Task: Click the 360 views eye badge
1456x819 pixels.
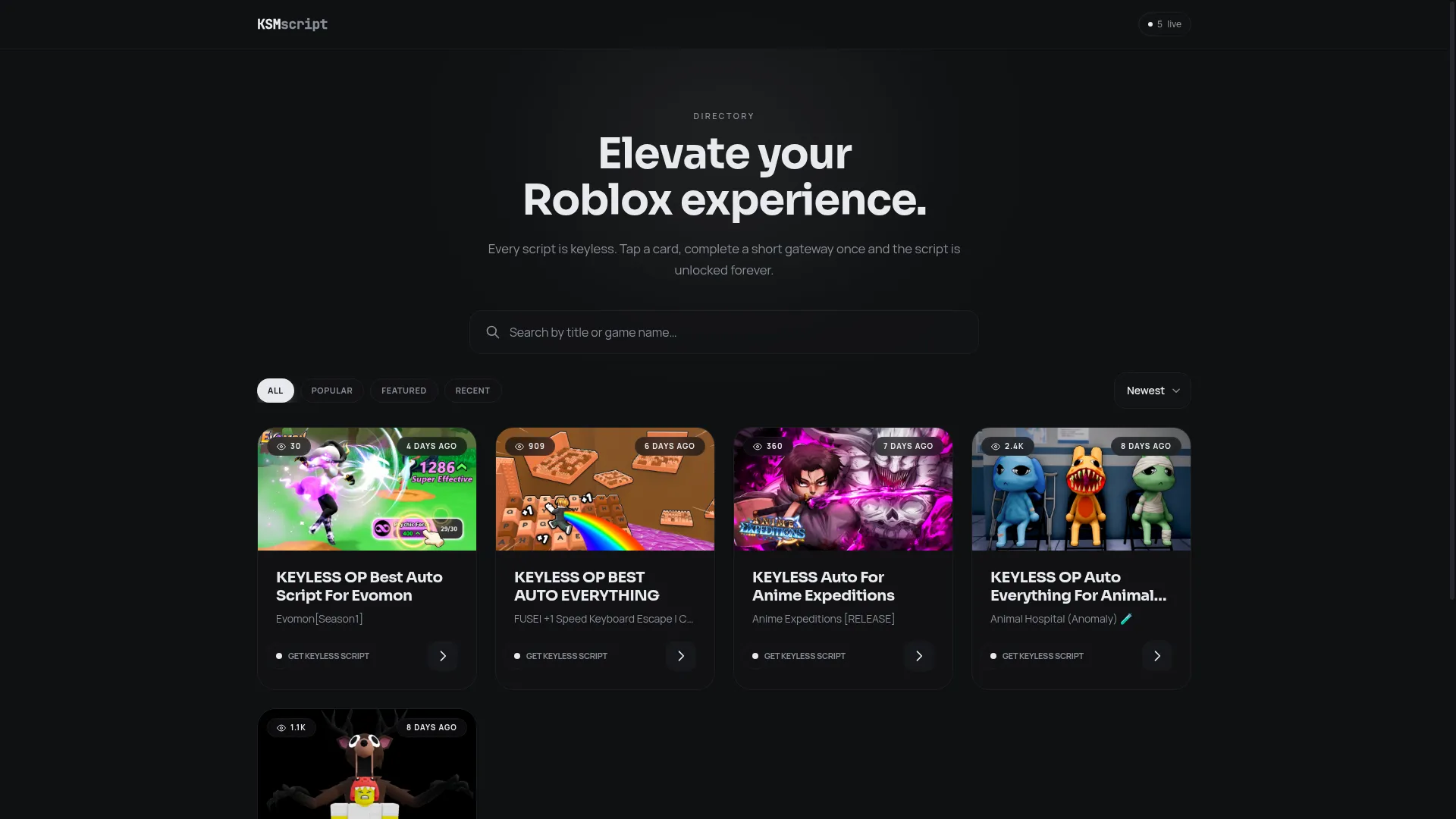Action: pos(767,446)
